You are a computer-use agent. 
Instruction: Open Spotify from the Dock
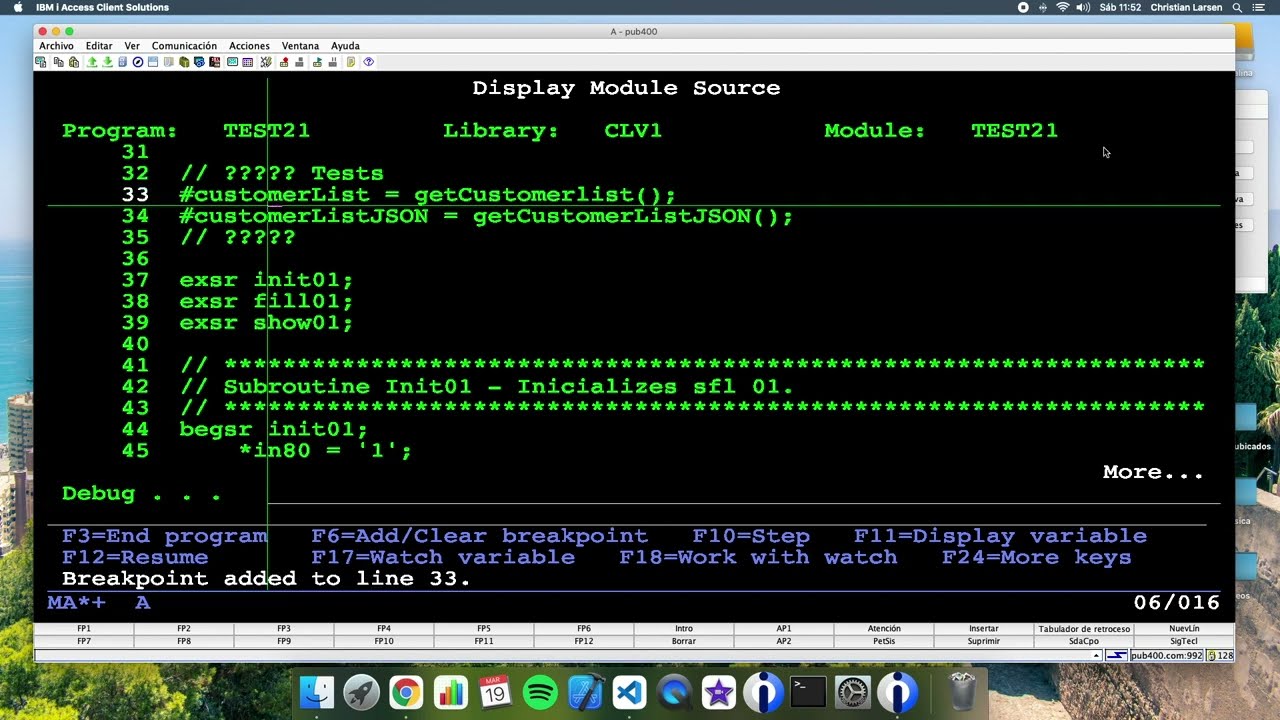(540, 692)
